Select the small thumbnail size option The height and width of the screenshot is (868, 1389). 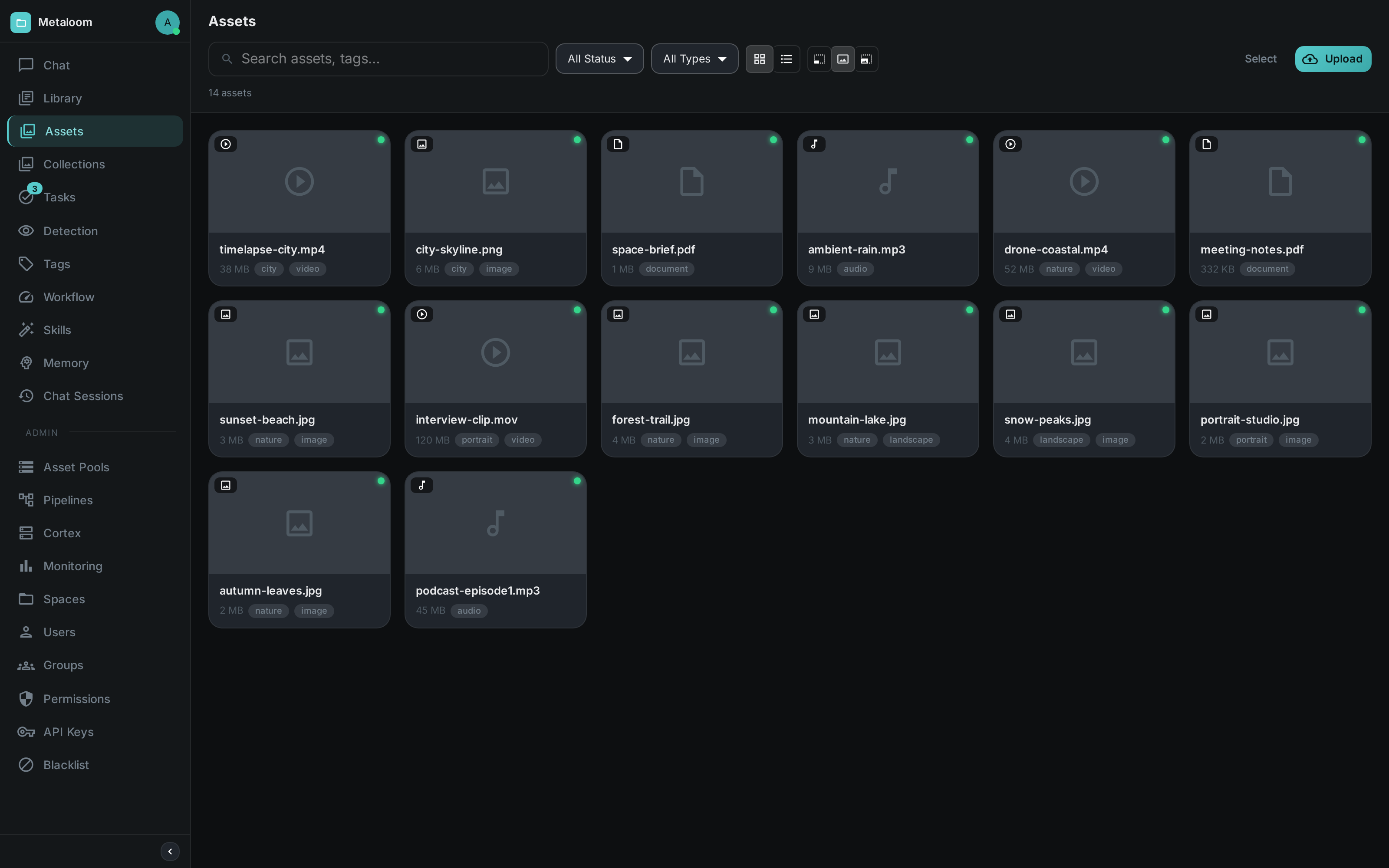point(819,59)
